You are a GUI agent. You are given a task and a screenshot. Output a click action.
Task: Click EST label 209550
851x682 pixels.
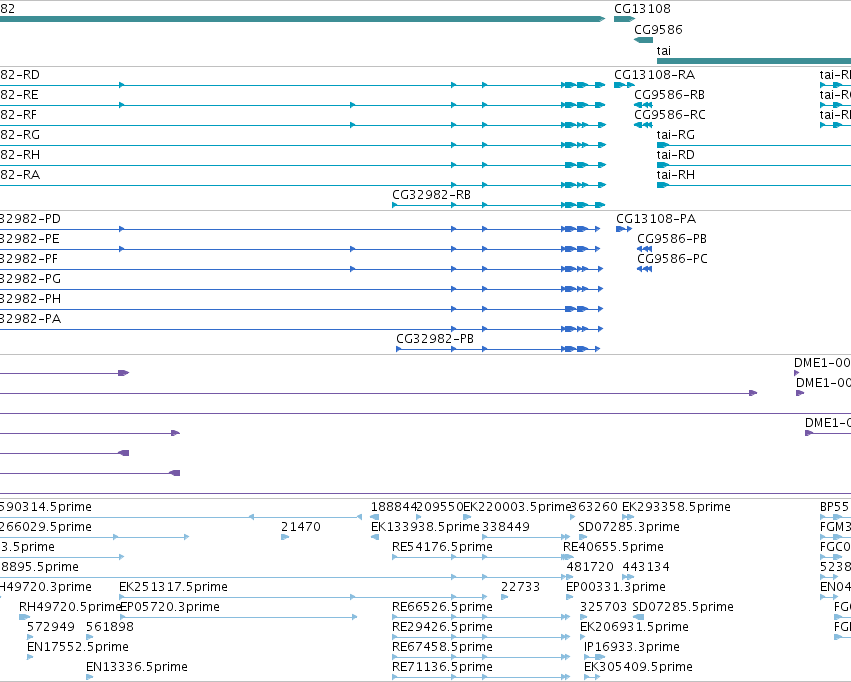[x=440, y=507]
